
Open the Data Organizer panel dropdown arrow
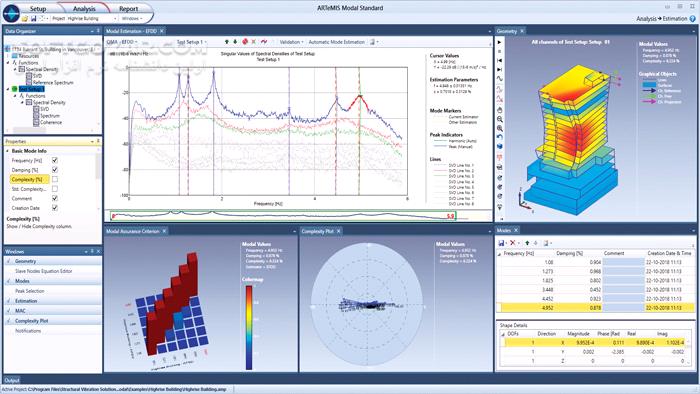tap(92, 31)
